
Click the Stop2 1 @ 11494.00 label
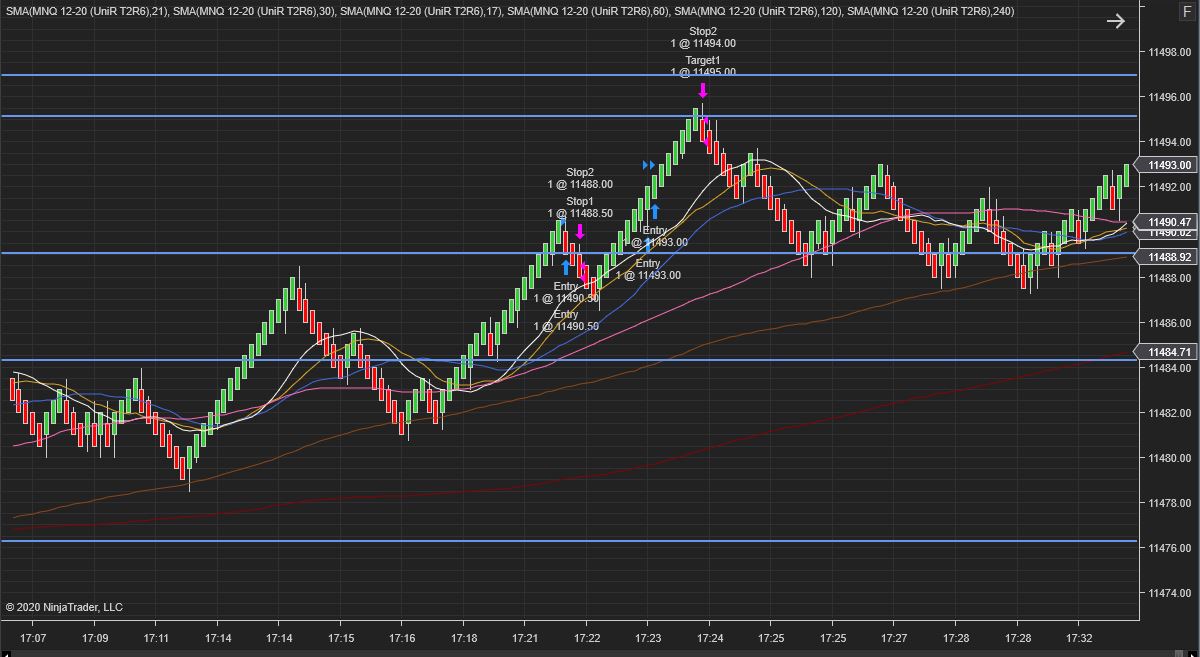pyautogui.click(x=703, y=37)
